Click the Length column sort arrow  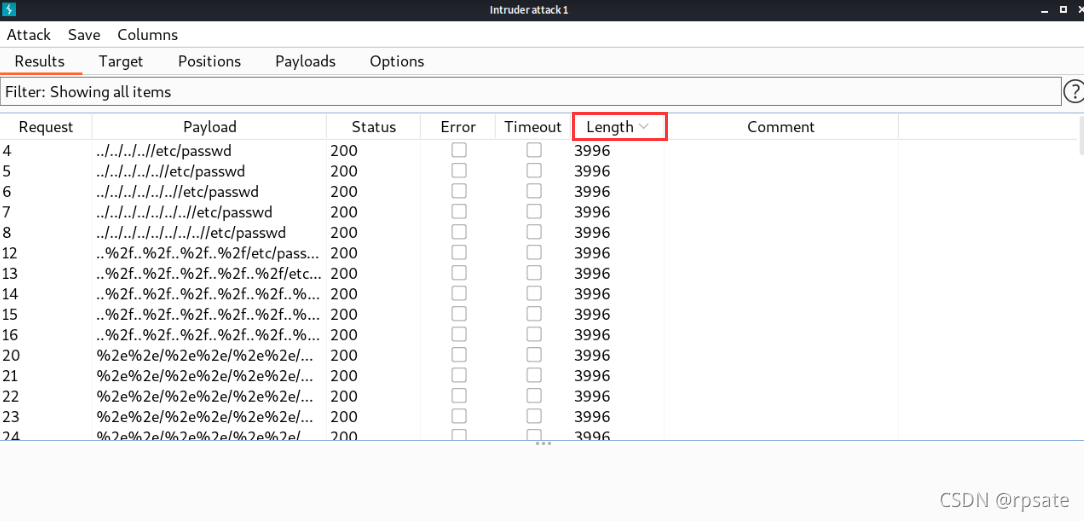(644, 126)
